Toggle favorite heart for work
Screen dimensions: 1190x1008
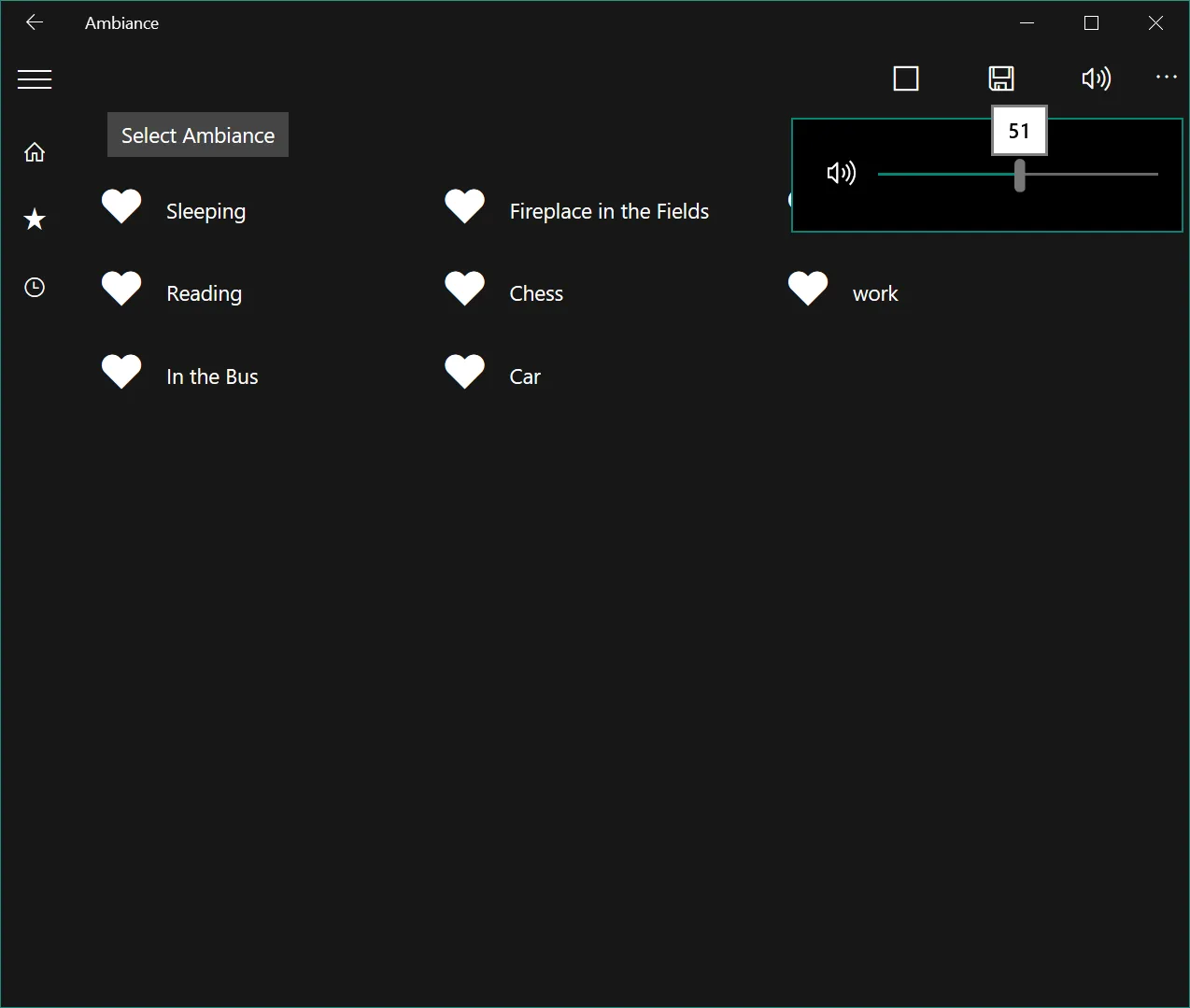pos(808,289)
